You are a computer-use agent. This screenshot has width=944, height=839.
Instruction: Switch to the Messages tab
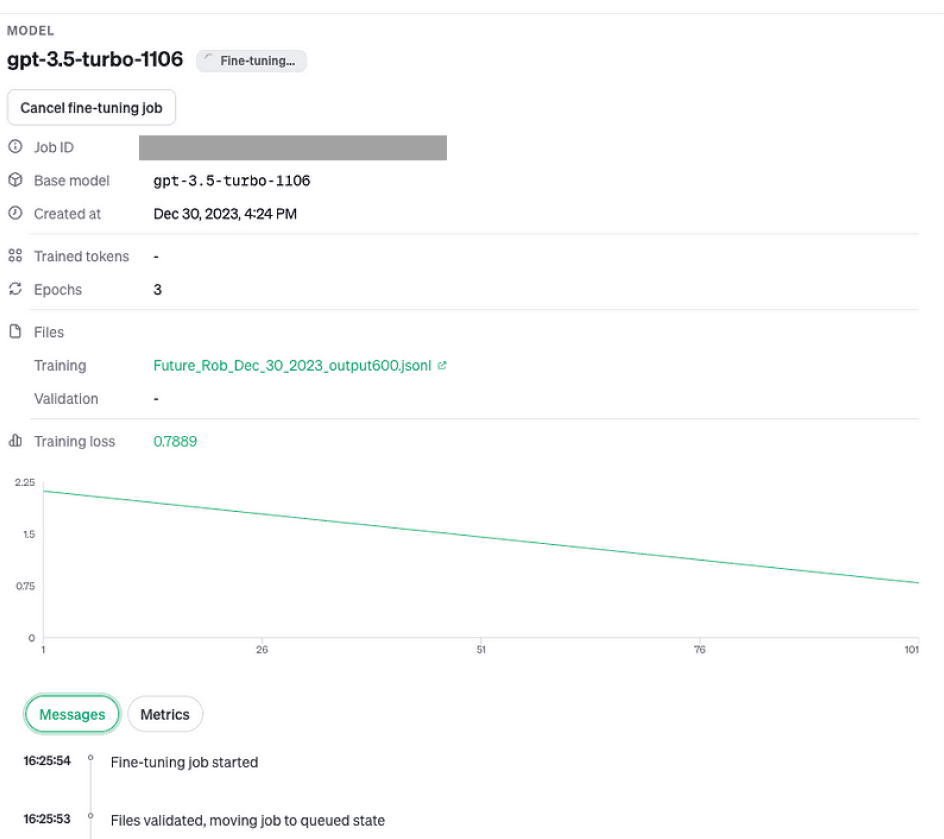click(x=72, y=714)
